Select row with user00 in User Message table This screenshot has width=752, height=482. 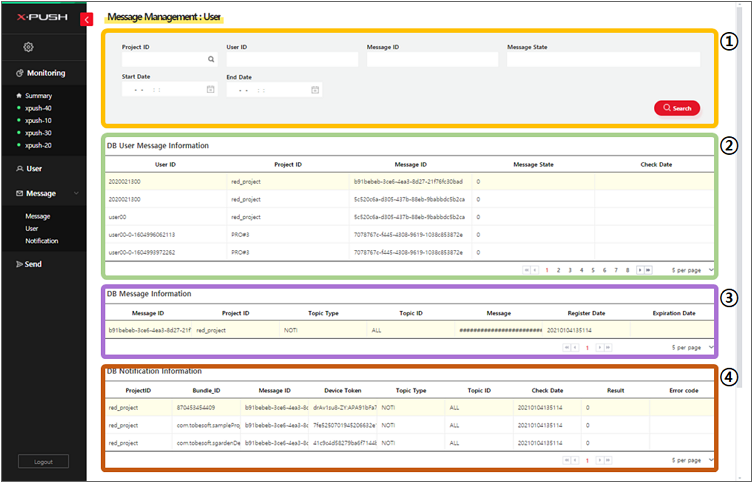(x=410, y=217)
